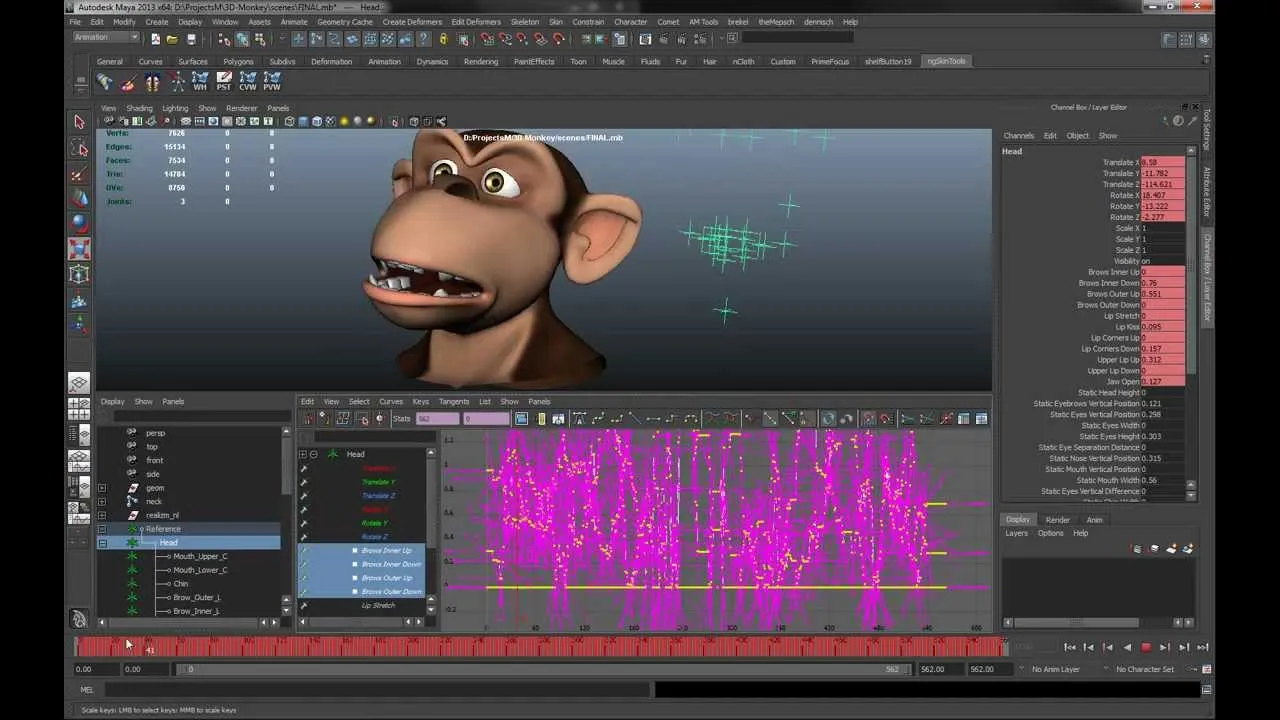Select the four-view layout icon

pos(79,409)
